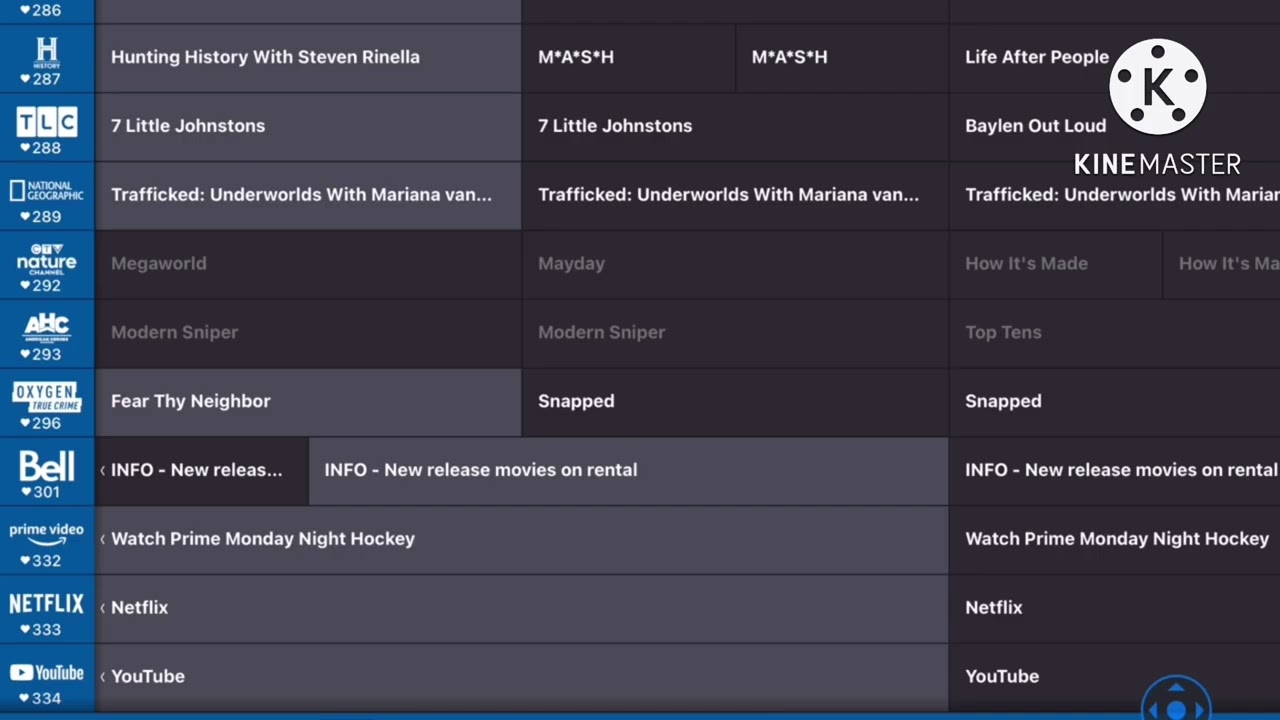Select the currently airing 7 Little Johnstons
1280x720 pixels.
[308, 126]
